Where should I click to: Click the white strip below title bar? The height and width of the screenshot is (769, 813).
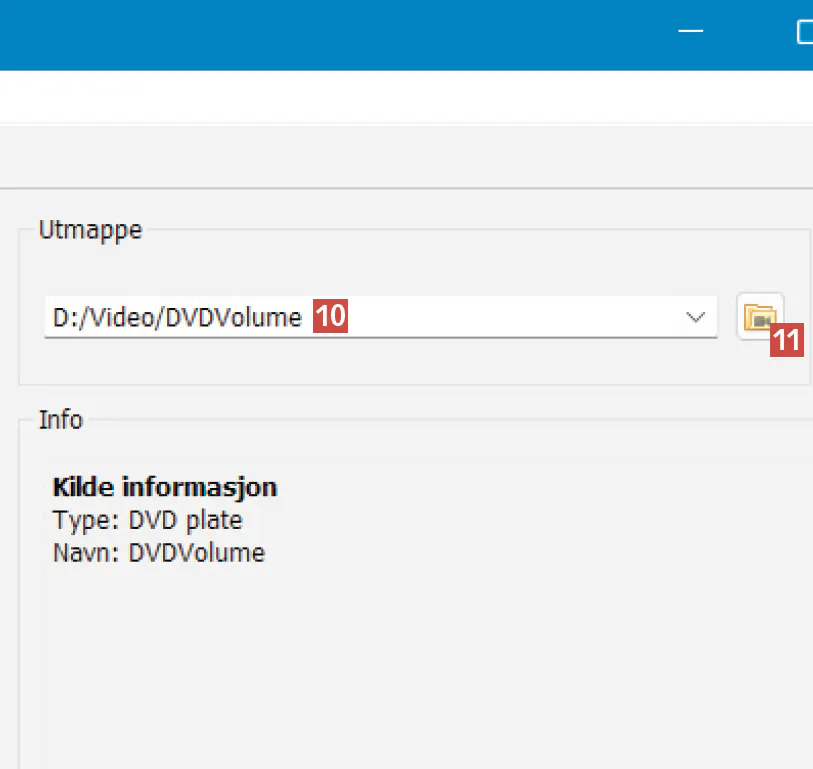coord(400,96)
